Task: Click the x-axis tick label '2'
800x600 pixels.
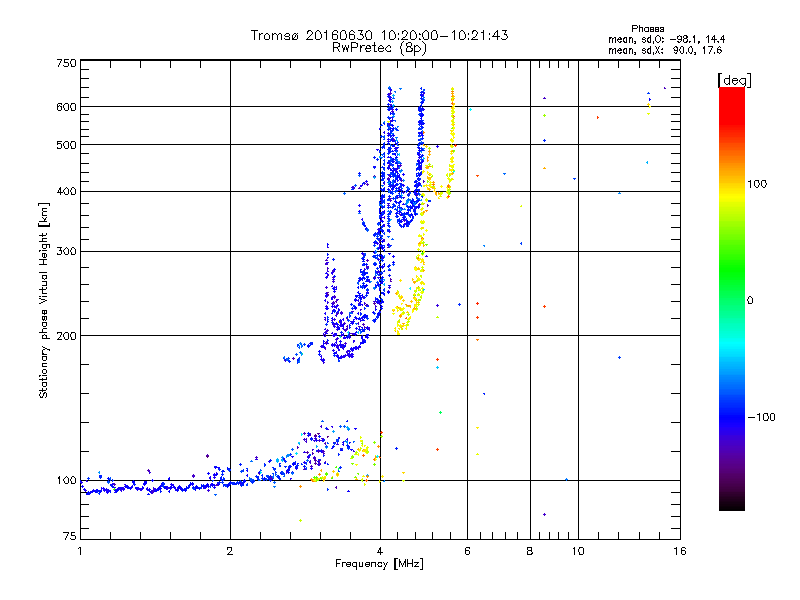Action: click(x=230, y=551)
